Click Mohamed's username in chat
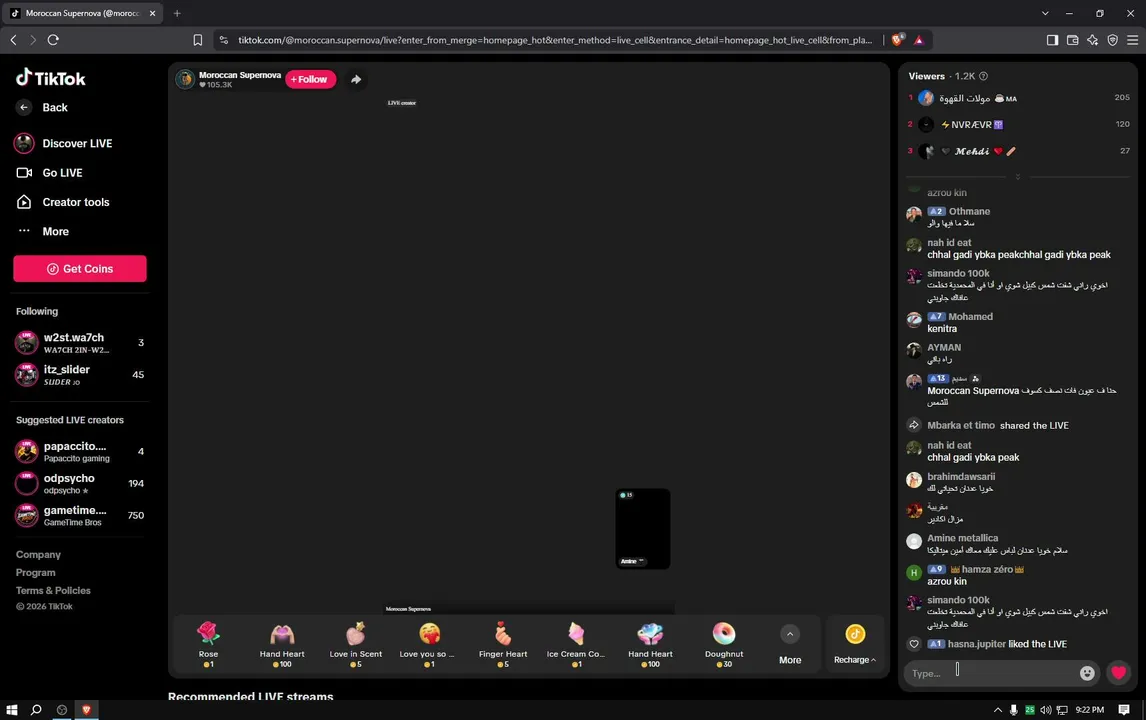Image resolution: width=1146 pixels, height=720 pixels. 971,317
